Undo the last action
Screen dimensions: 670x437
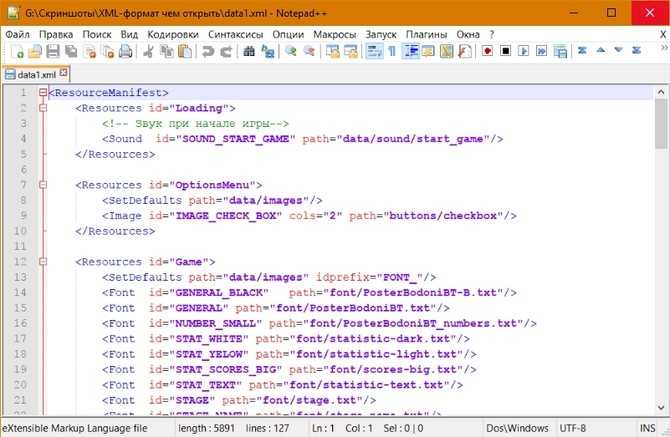208,52
